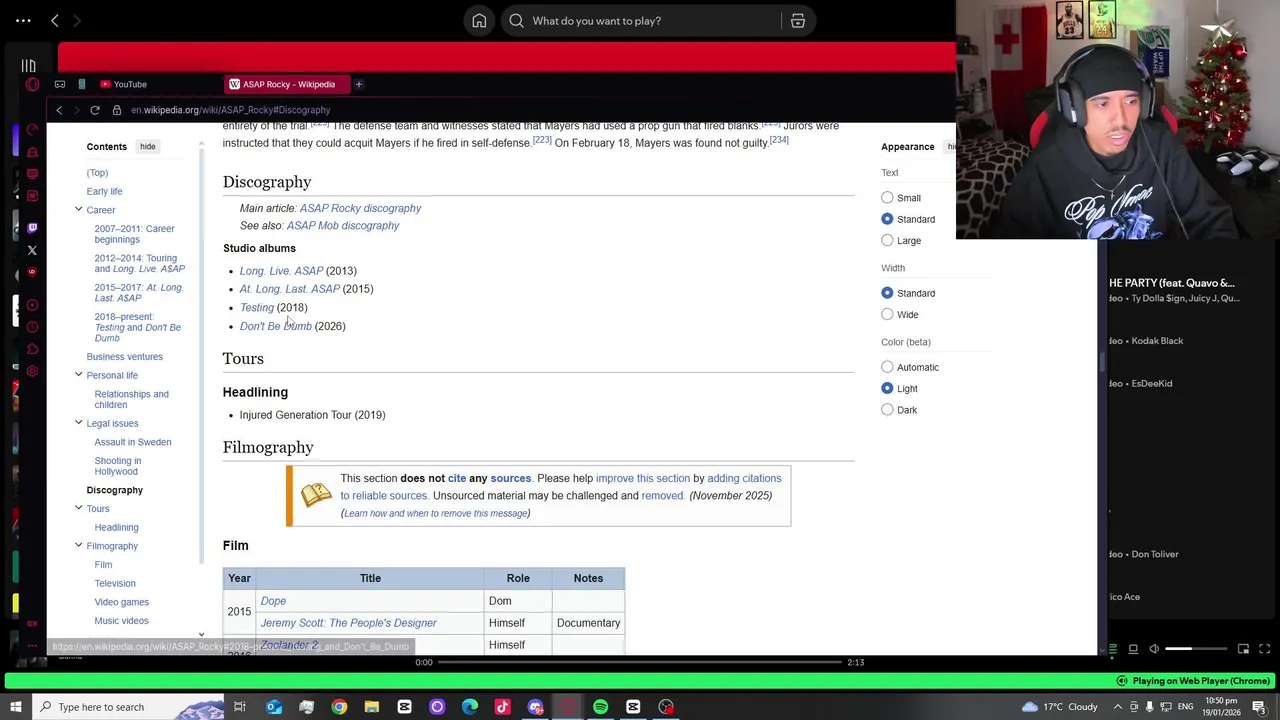Open Long. Live. ASAP album link
The width and height of the screenshot is (1280, 720).
(x=281, y=271)
